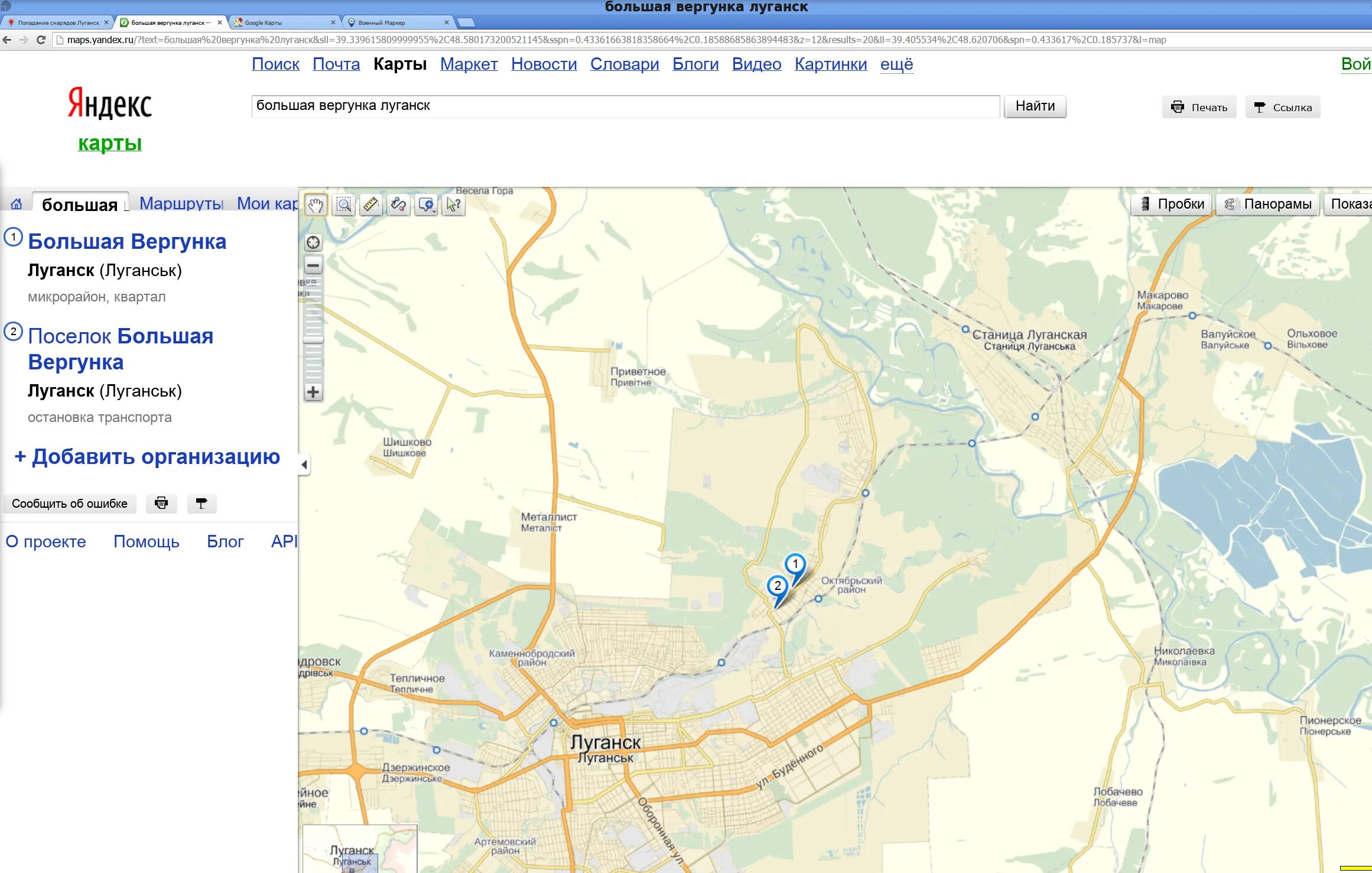Click Сообщить об ошибке button

click(70, 504)
